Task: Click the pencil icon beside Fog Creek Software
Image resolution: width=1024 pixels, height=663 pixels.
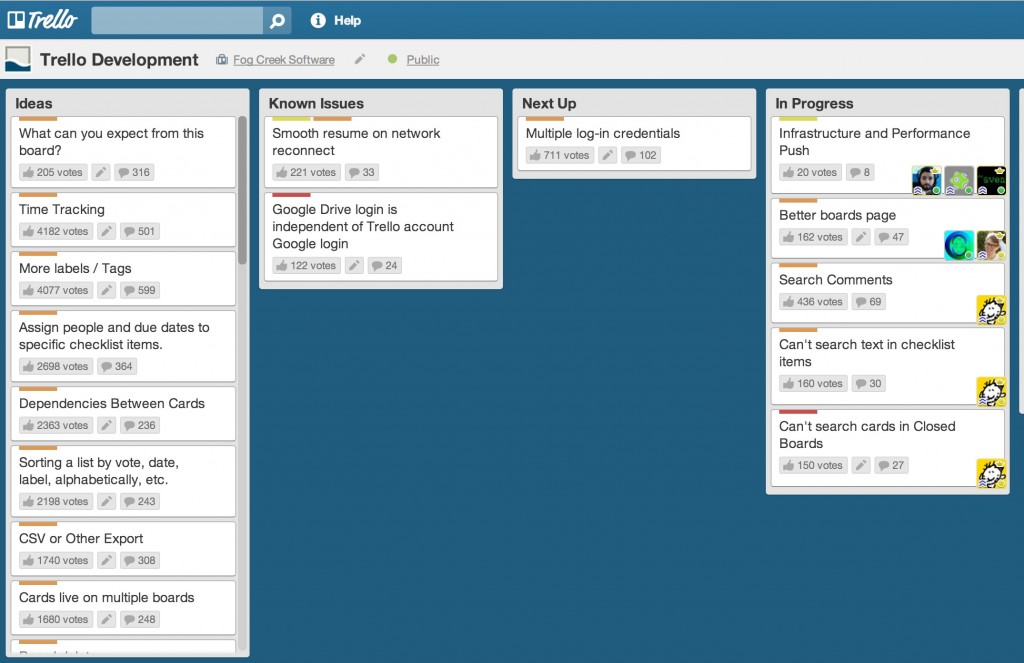Action: tap(360, 59)
